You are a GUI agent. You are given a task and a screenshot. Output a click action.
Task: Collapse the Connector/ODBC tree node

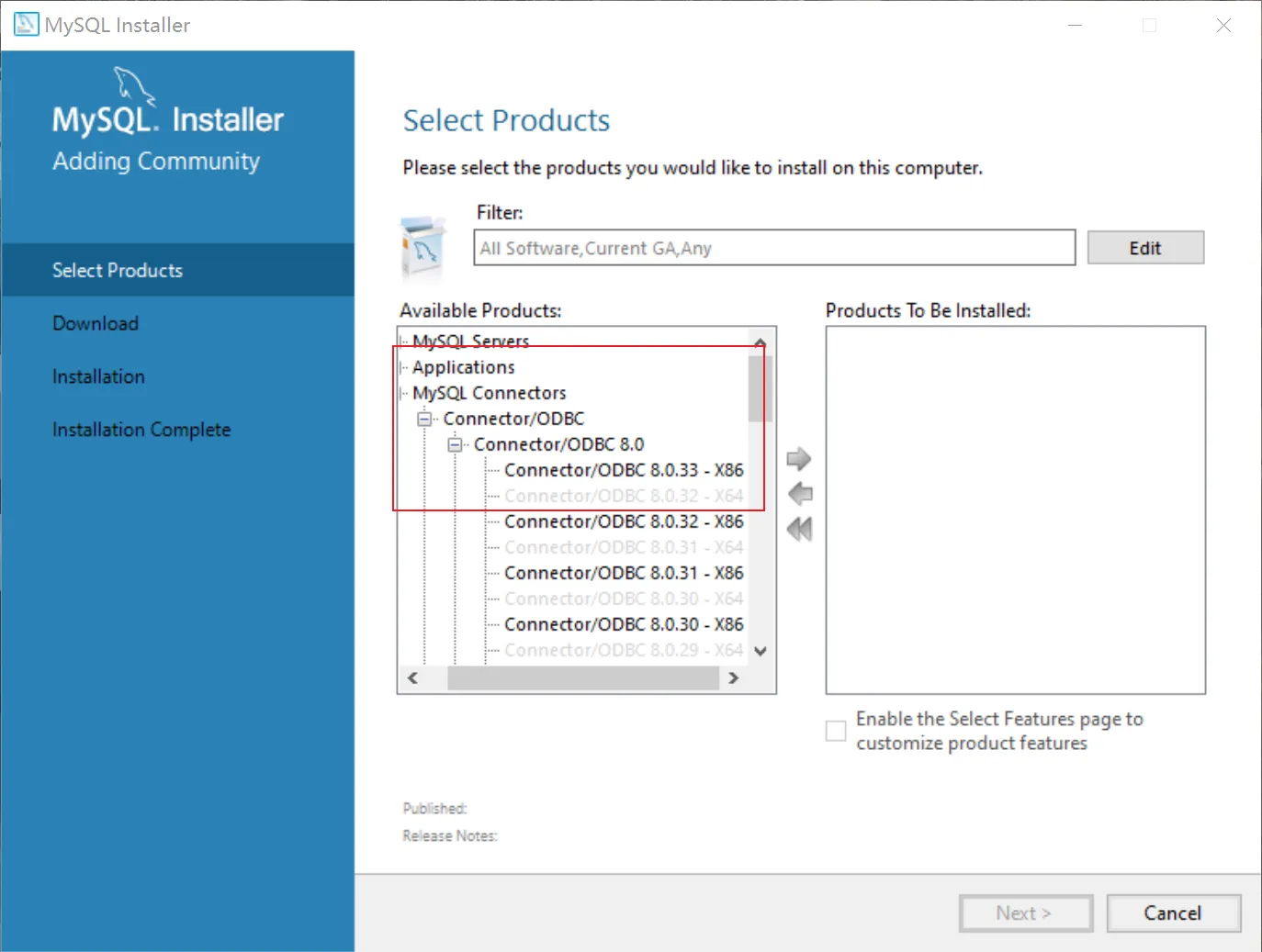[424, 419]
